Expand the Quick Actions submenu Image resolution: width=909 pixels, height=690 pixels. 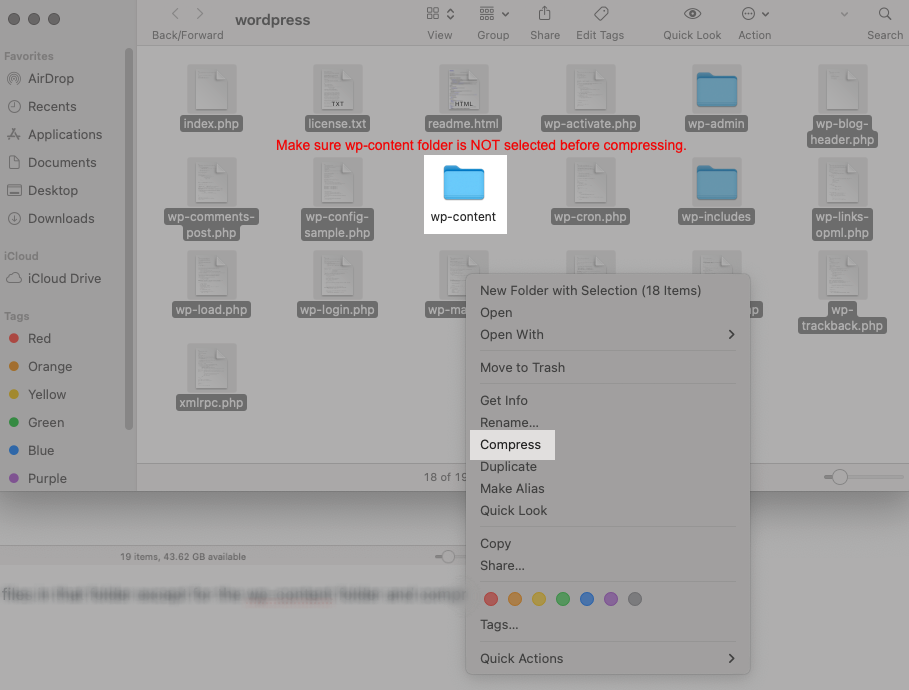pos(608,659)
